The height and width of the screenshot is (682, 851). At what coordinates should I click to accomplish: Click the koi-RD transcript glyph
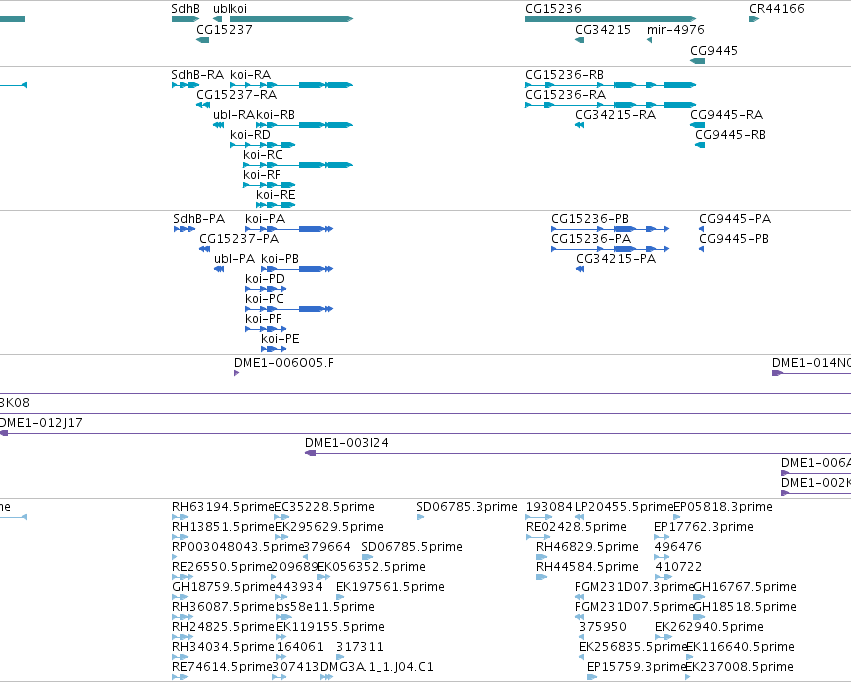point(263,145)
